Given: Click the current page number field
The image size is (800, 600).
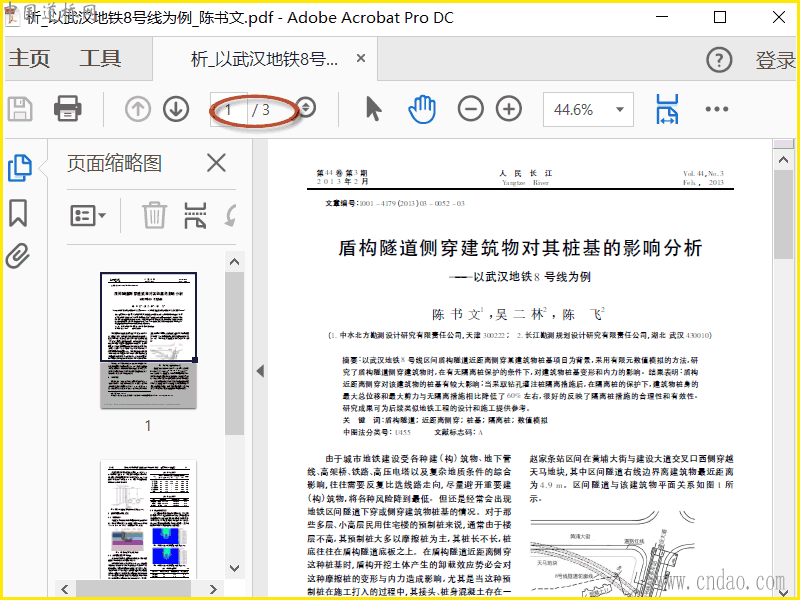Looking at the screenshot, I should pyautogui.click(x=229, y=110).
